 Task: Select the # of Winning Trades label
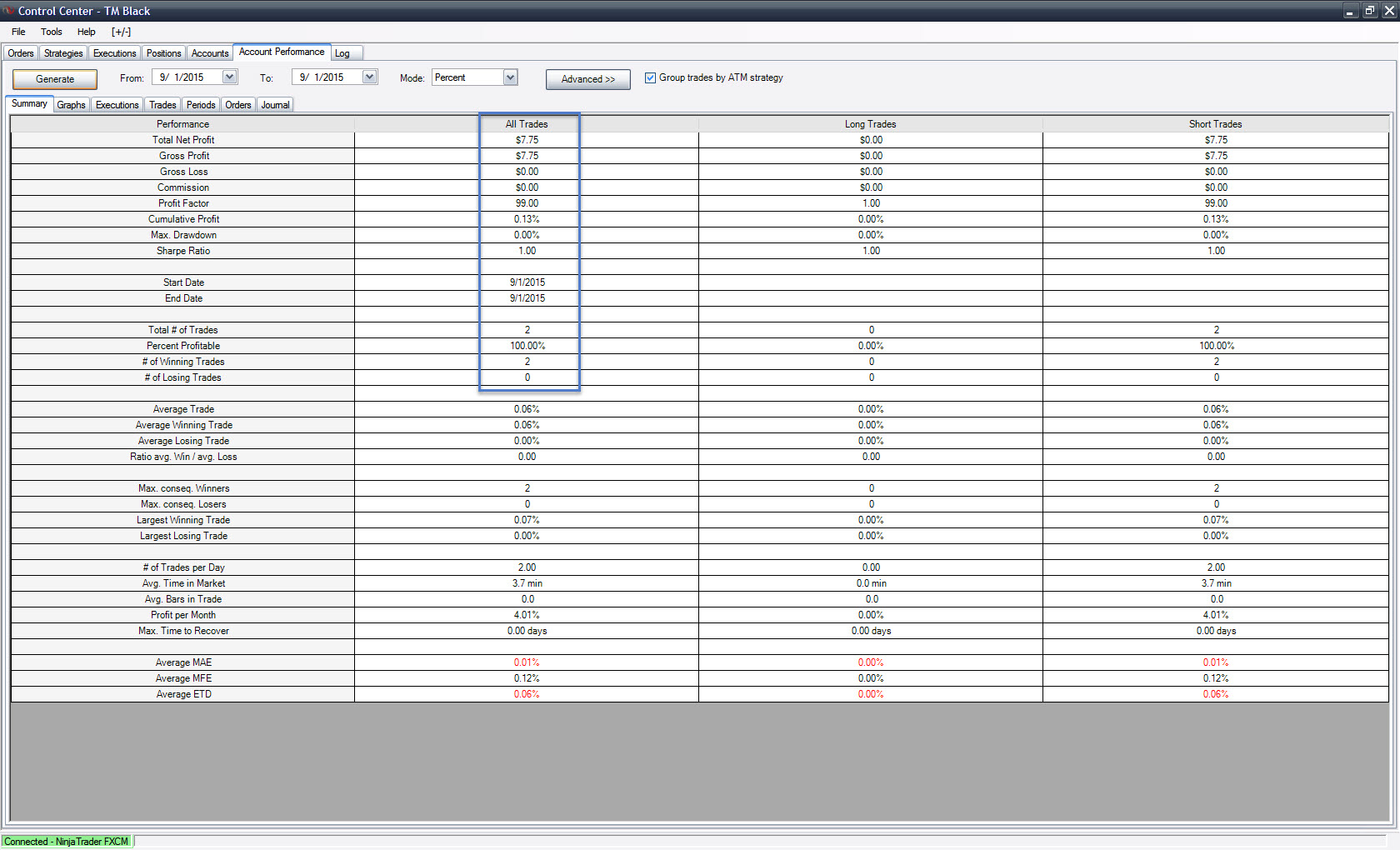pos(183,362)
